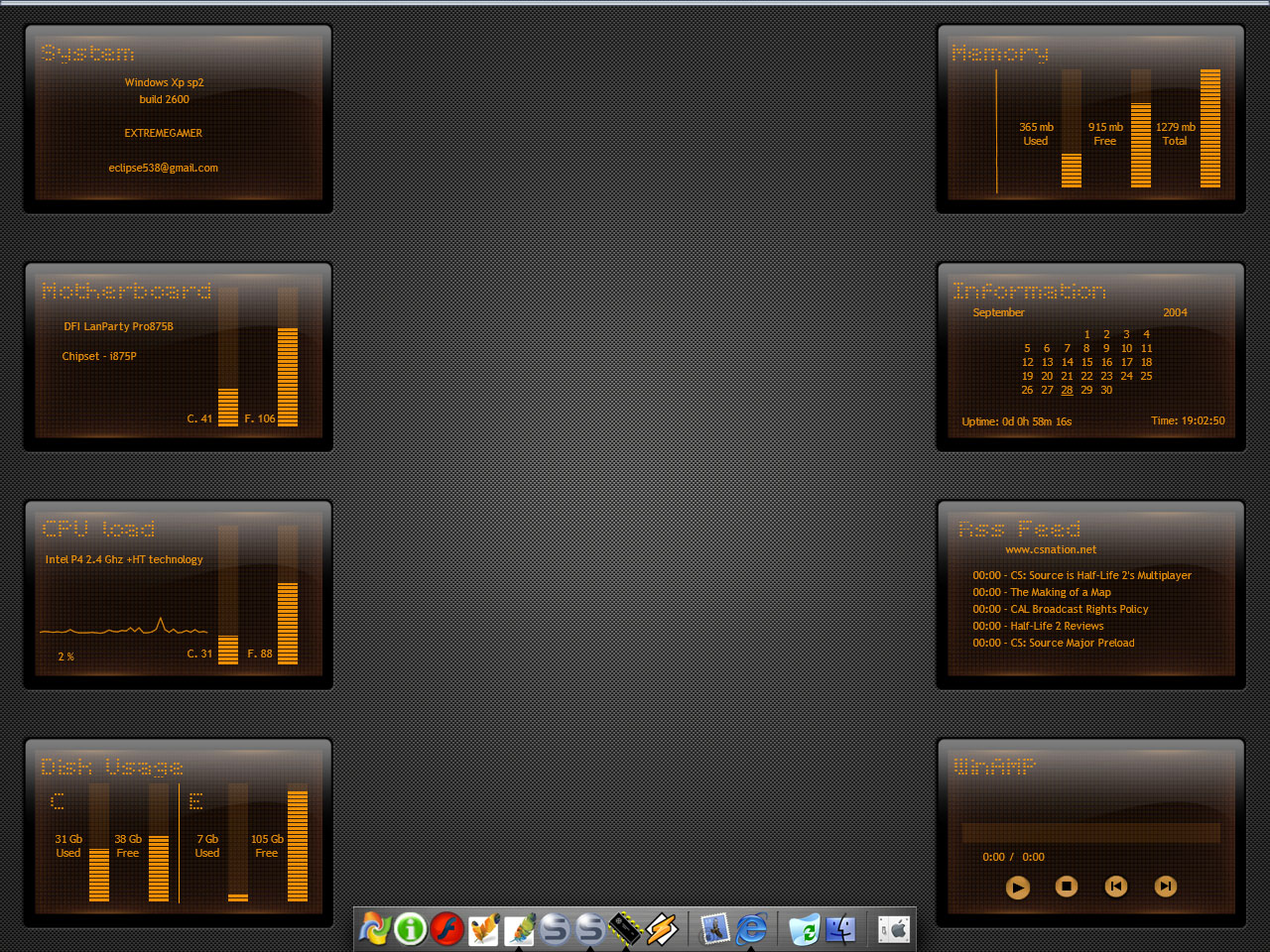The height and width of the screenshot is (952, 1270).
Task: Click 'C. 31' CPU temperature reading
Action: point(199,654)
